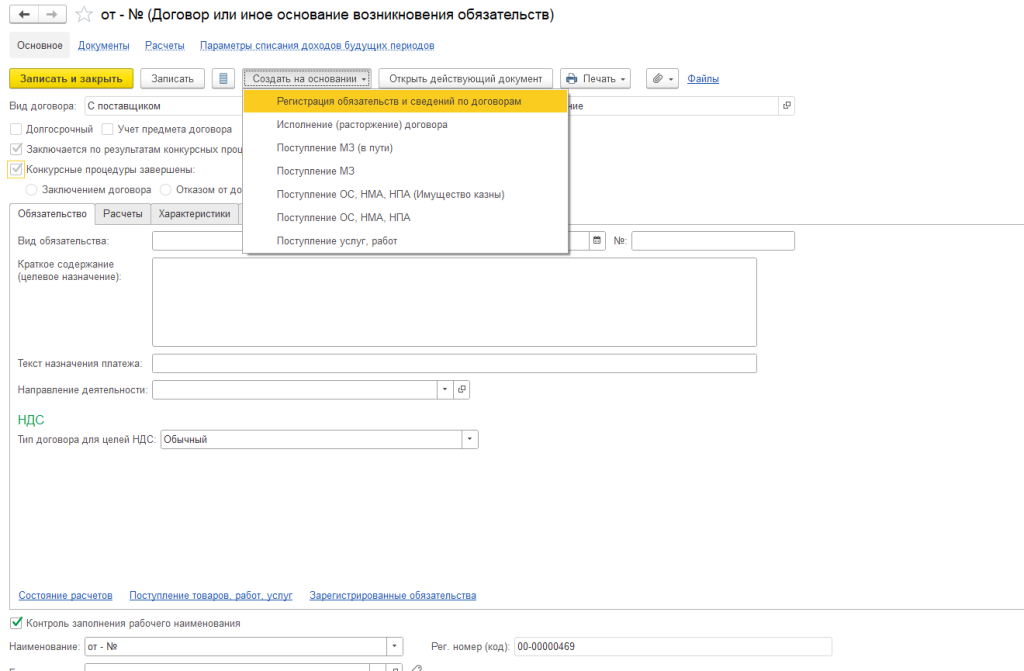Toggle Учет предмета договора checkbox
The image size is (1024, 671).
108,129
